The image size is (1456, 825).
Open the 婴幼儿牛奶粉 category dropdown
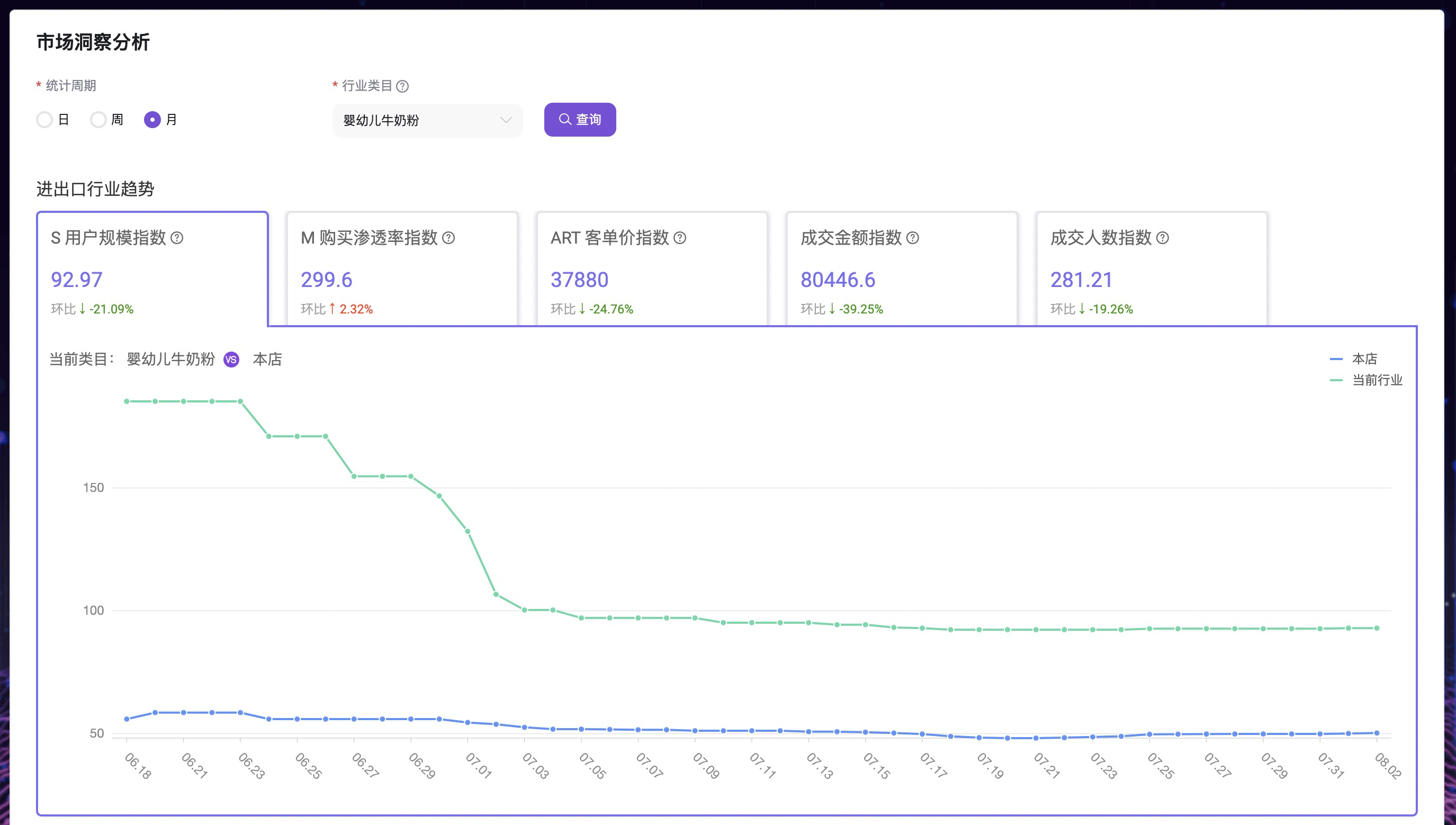428,120
